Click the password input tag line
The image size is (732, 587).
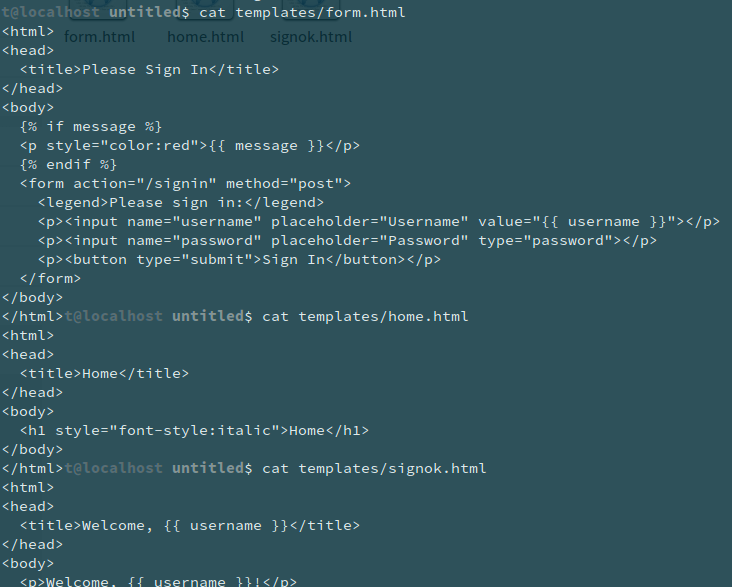pyautogui.click(x=347, y=241)
